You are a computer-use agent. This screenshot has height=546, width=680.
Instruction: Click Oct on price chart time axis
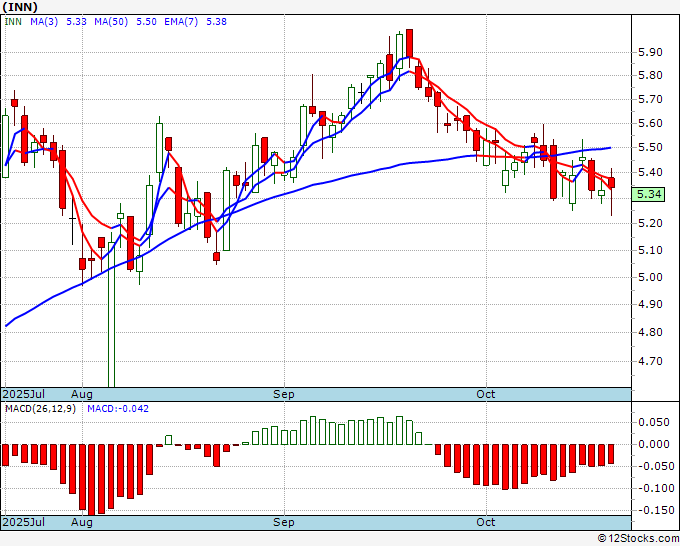click(x=485, y=394)
